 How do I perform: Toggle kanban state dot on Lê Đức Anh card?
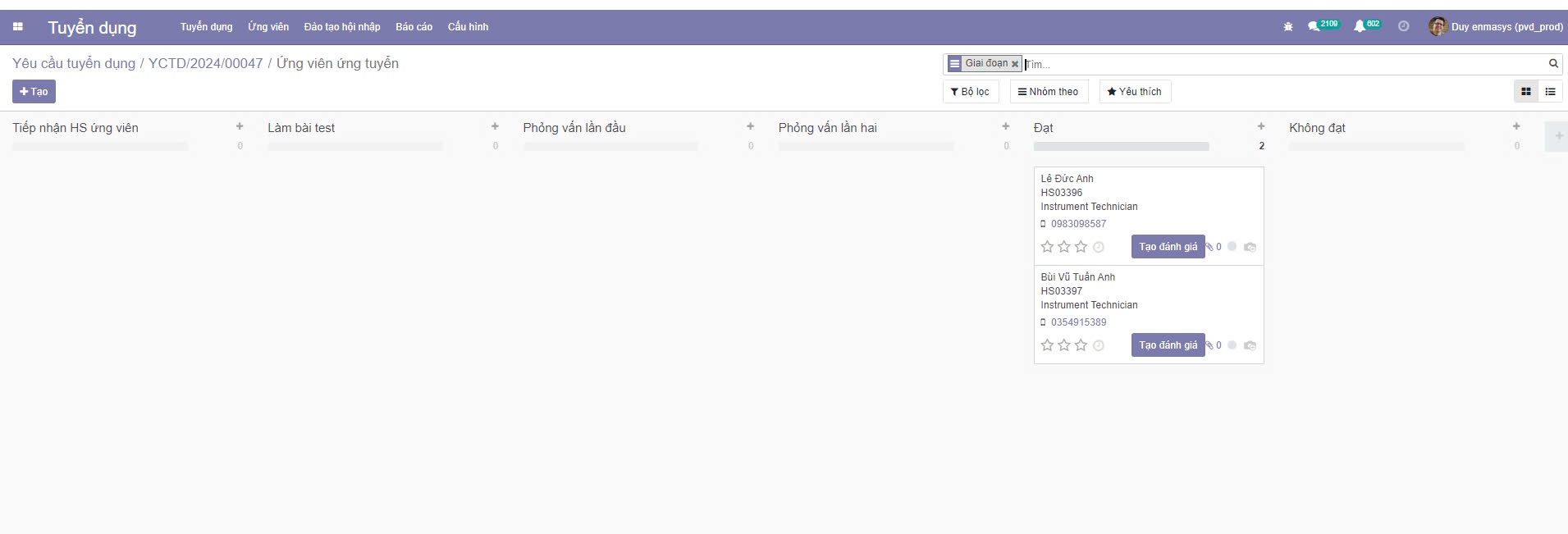1232,246
